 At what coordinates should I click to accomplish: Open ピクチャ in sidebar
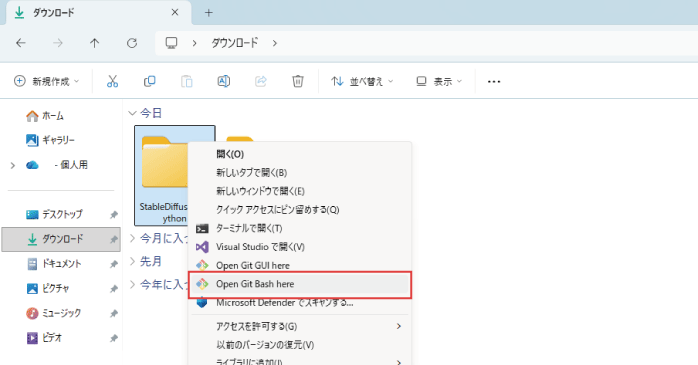pyautogui.click(x=48, y=288)
